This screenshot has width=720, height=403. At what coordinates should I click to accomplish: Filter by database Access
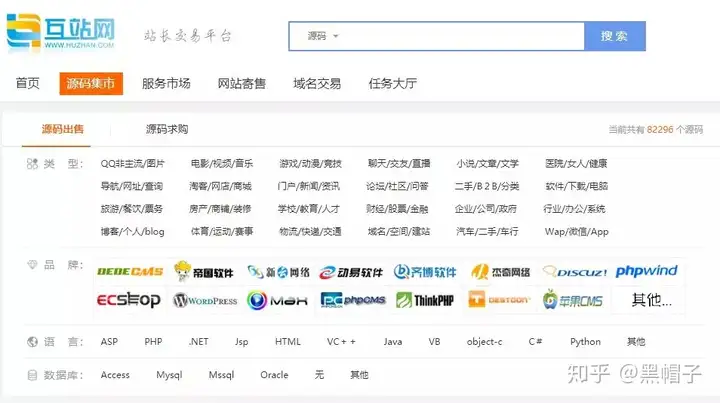[x=115, y=375]
